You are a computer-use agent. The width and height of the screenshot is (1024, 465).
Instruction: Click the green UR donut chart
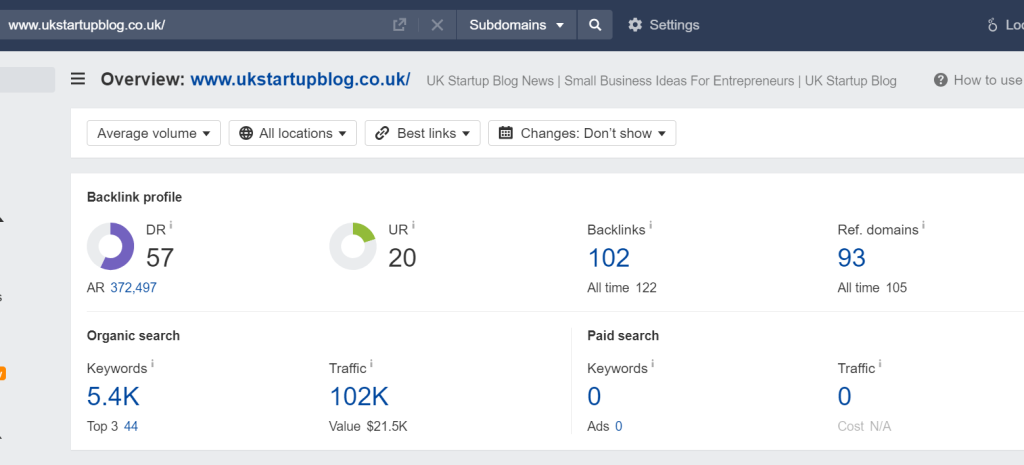click(353, 246)
